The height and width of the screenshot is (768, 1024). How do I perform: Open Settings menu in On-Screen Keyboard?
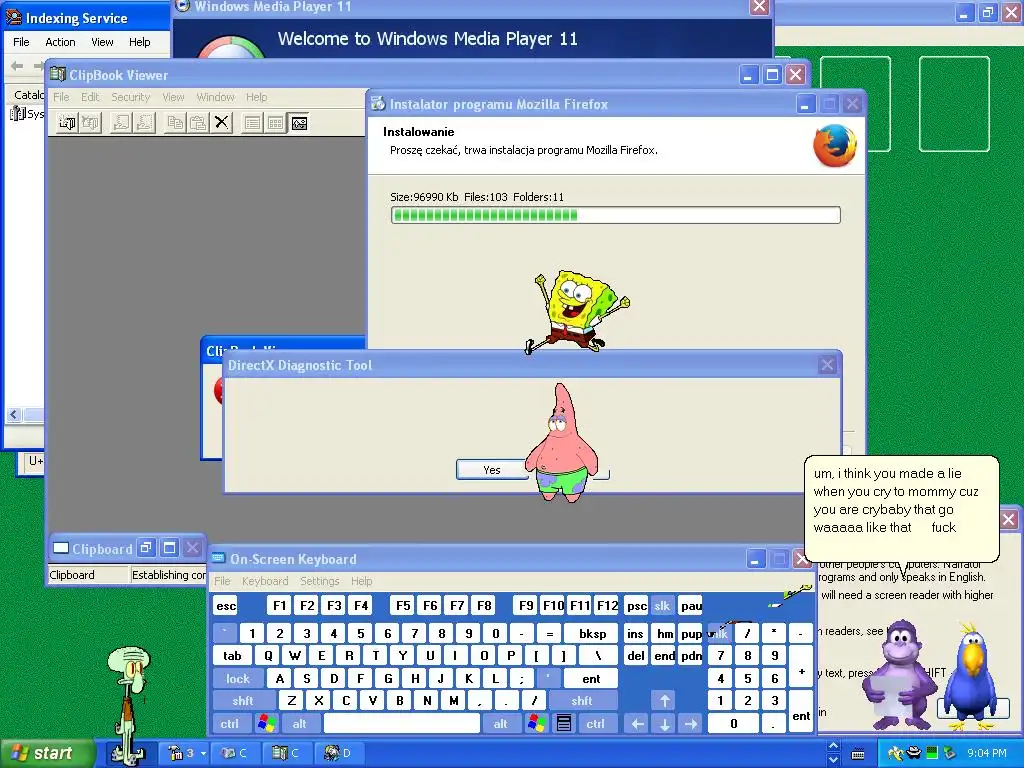pos(319,581)
